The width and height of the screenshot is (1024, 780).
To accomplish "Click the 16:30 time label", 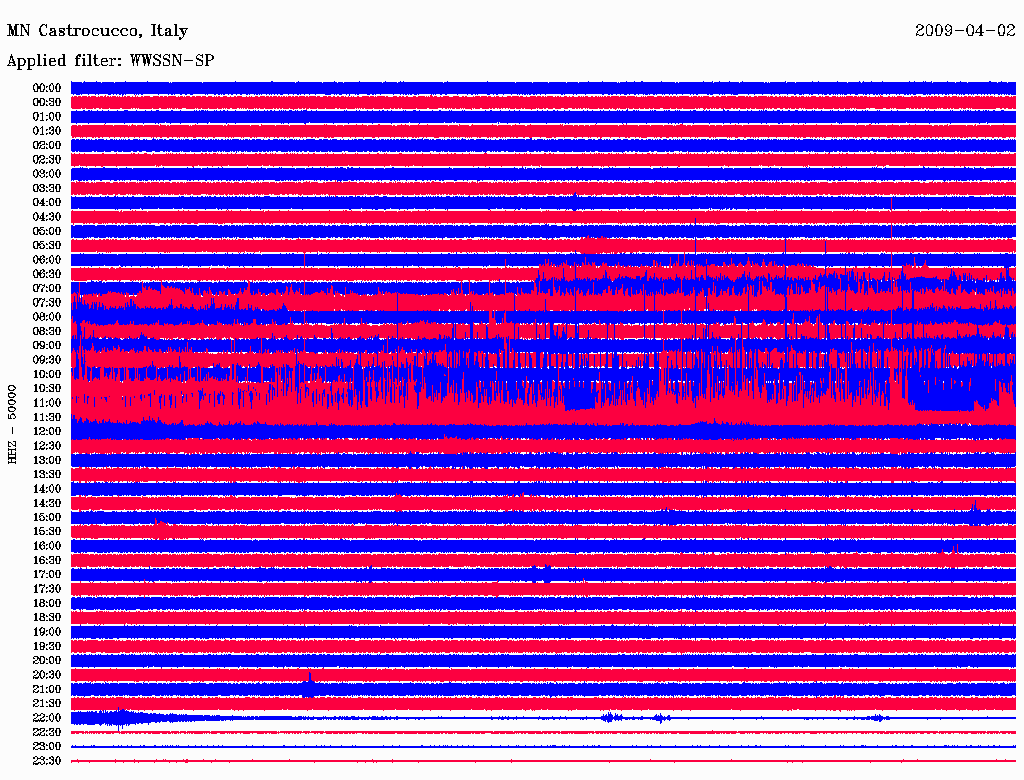I will tap(47, 560).
